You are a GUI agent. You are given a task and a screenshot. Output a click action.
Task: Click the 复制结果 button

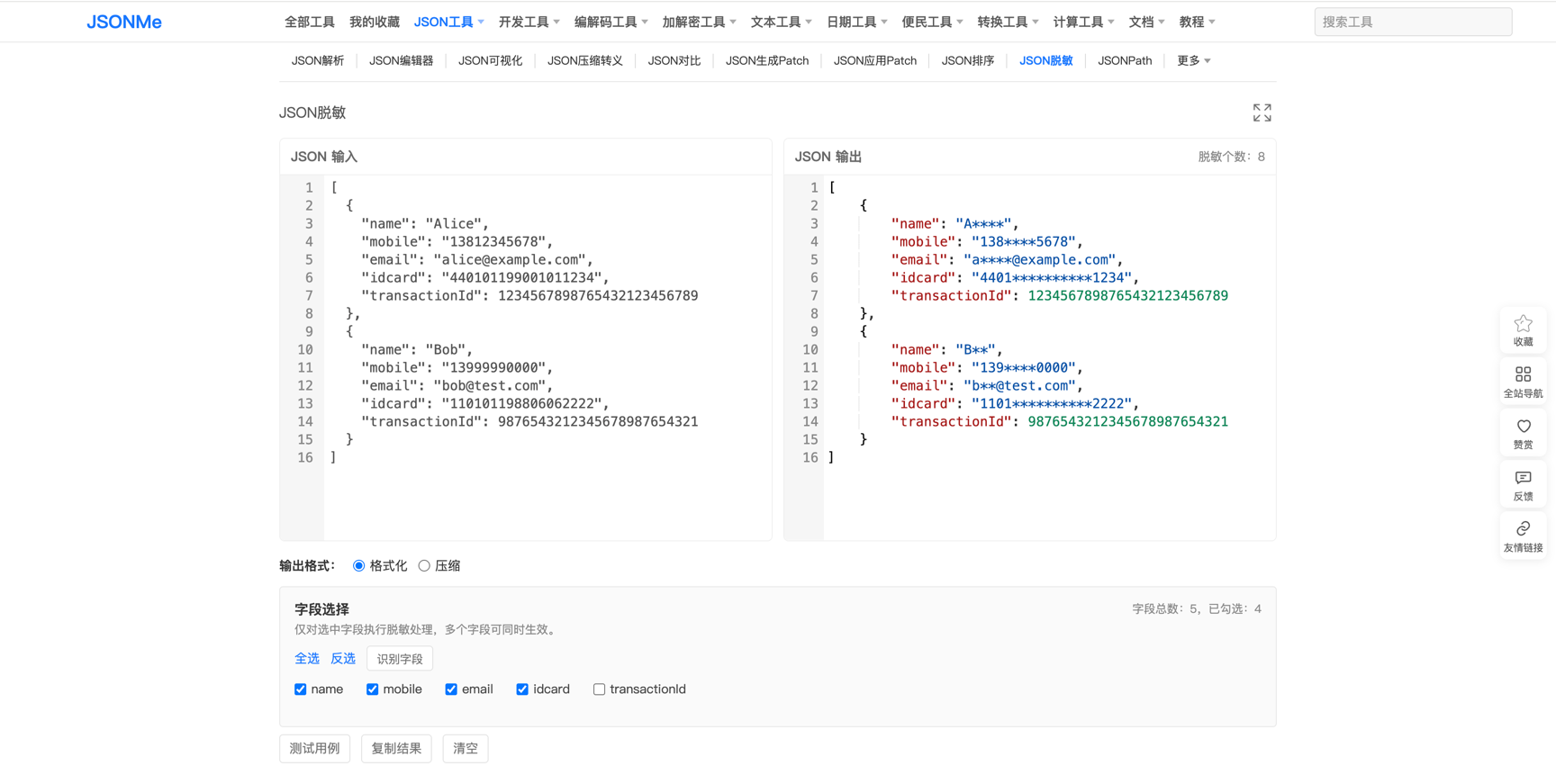[397, 749]
